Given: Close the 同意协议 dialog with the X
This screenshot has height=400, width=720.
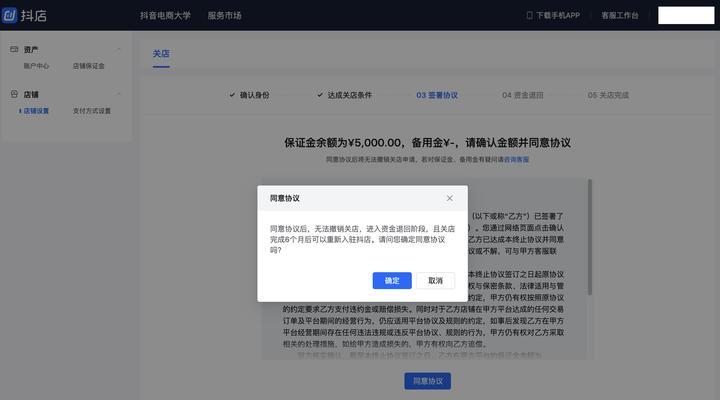Looking at the screenshot, I should pyautogui.click(x=449, y=198).
